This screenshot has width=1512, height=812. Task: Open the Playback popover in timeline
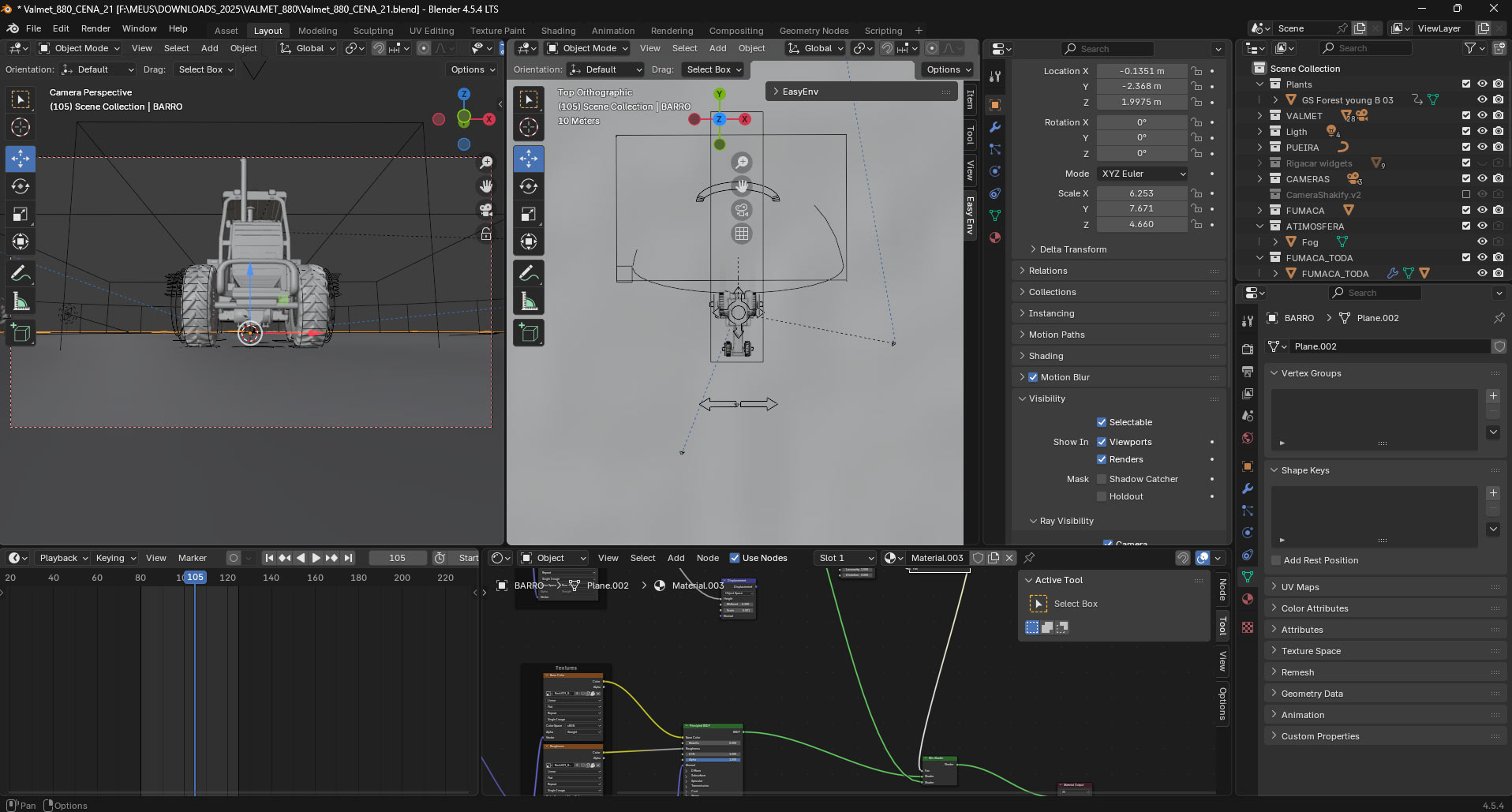63,558
